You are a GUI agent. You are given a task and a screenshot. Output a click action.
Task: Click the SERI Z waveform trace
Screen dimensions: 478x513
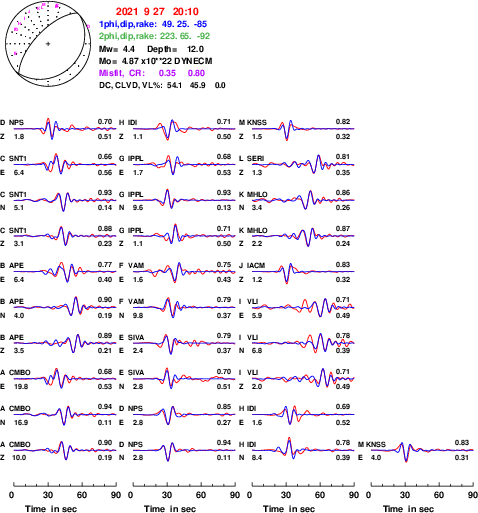pos(303,164)
